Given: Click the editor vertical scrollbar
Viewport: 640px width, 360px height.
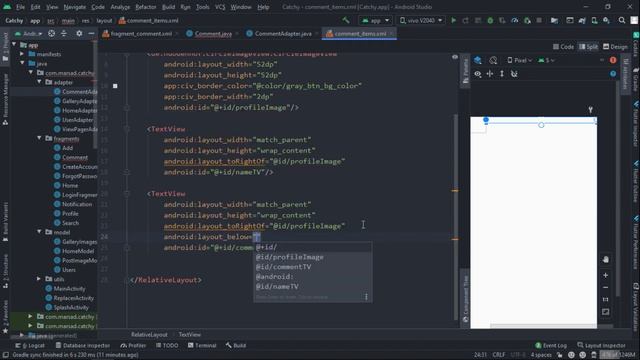Looking at the screenshot, I should pos(456,216).
